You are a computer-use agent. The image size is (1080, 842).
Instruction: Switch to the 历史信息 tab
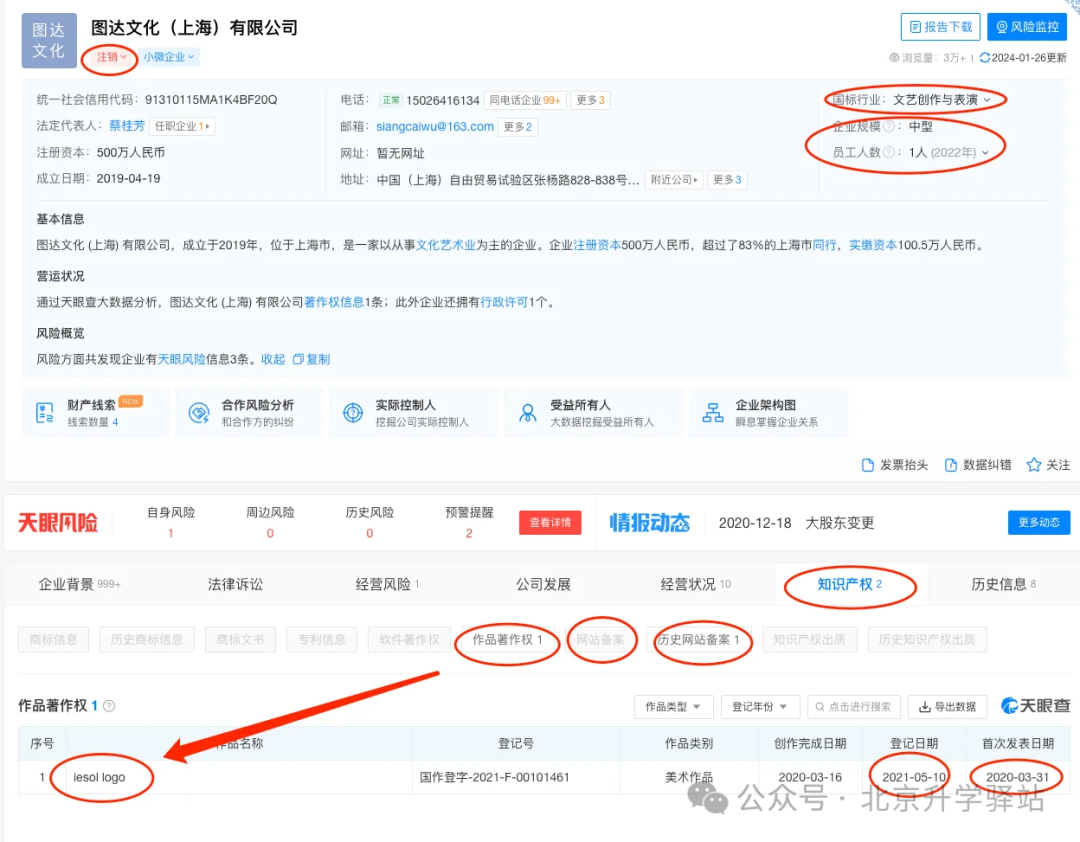pos(1004,584)
